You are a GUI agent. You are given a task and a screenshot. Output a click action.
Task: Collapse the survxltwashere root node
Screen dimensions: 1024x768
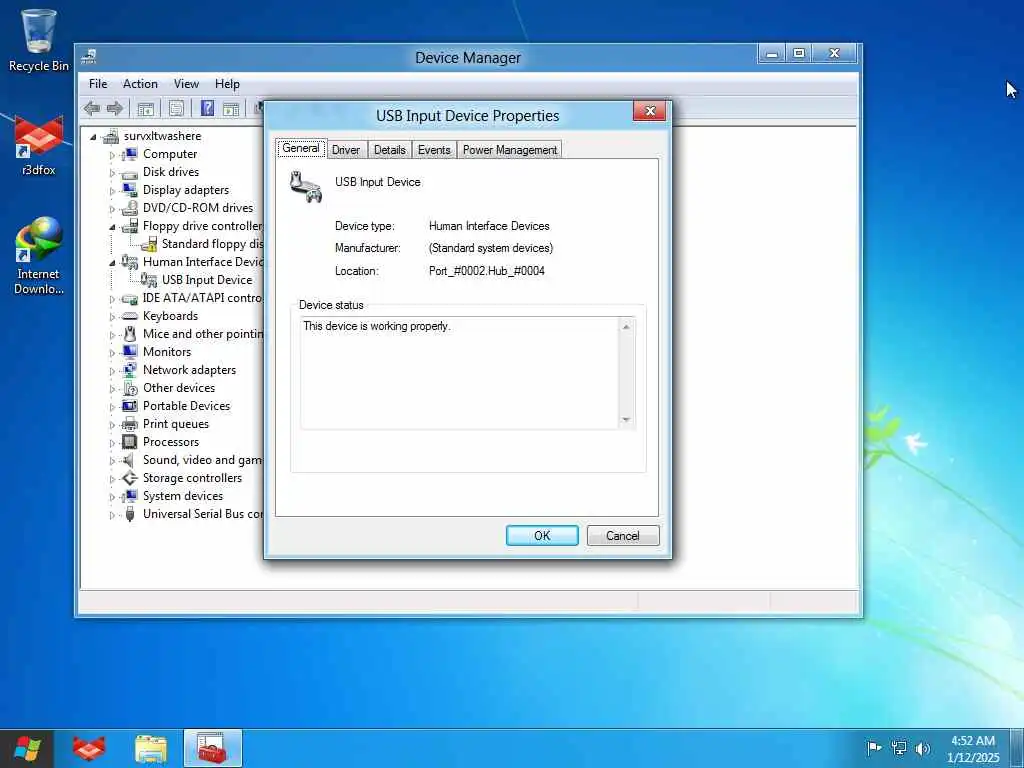93,137
